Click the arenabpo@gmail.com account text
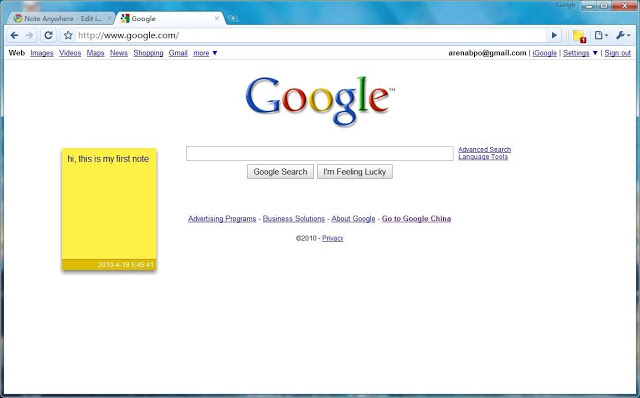Viewport: 640px width, 398px height. (487, 53)
